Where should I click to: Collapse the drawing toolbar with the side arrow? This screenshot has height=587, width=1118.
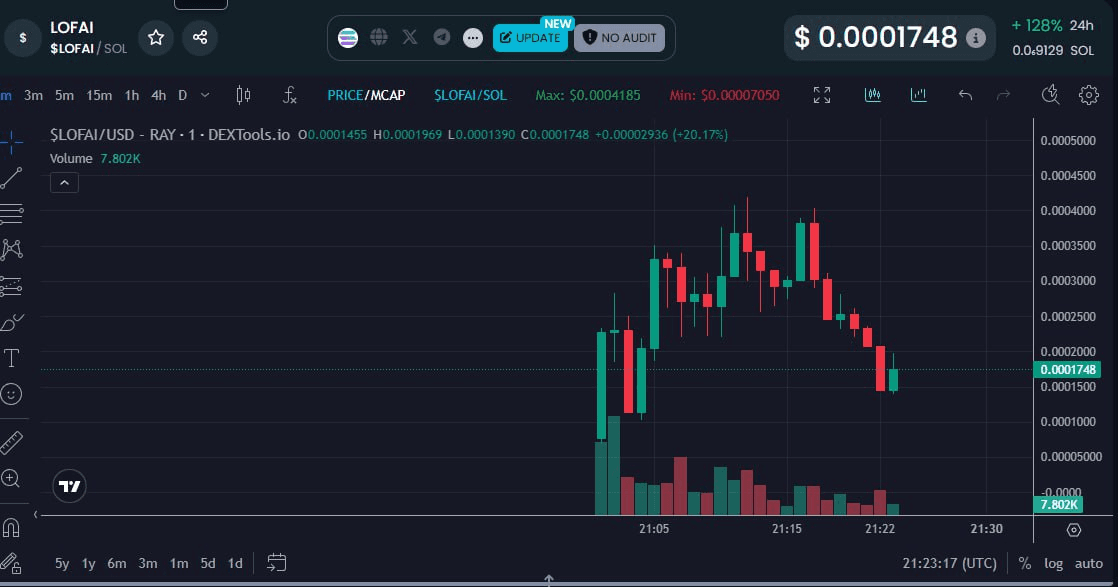click(36, 514)
